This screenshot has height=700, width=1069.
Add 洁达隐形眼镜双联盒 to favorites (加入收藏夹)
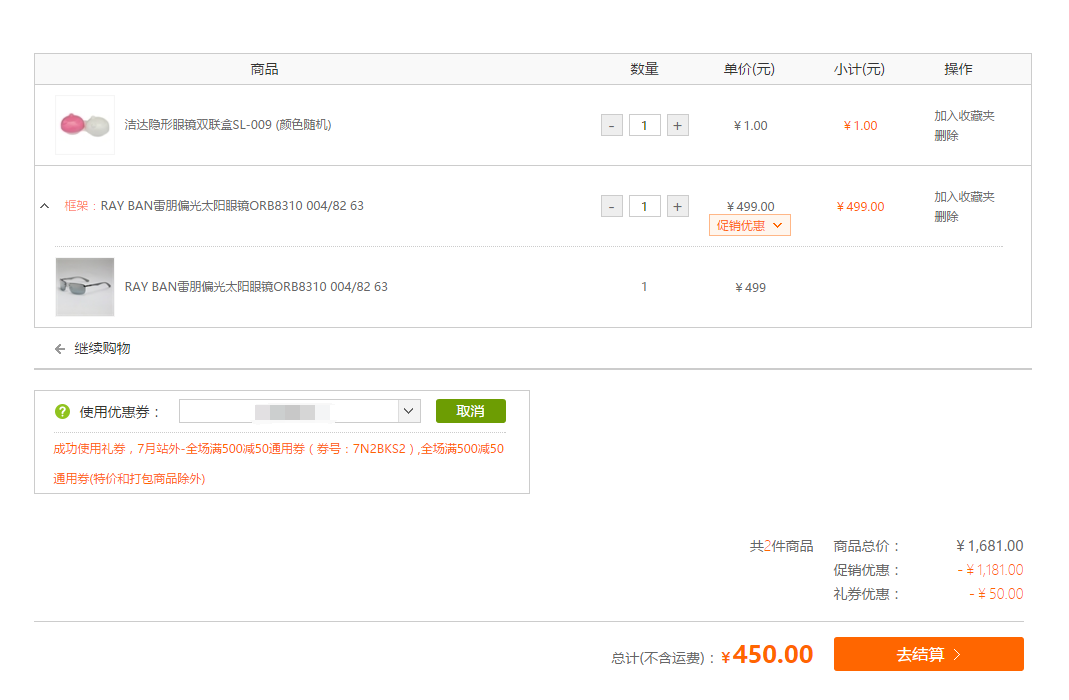(x=964, y=116)
